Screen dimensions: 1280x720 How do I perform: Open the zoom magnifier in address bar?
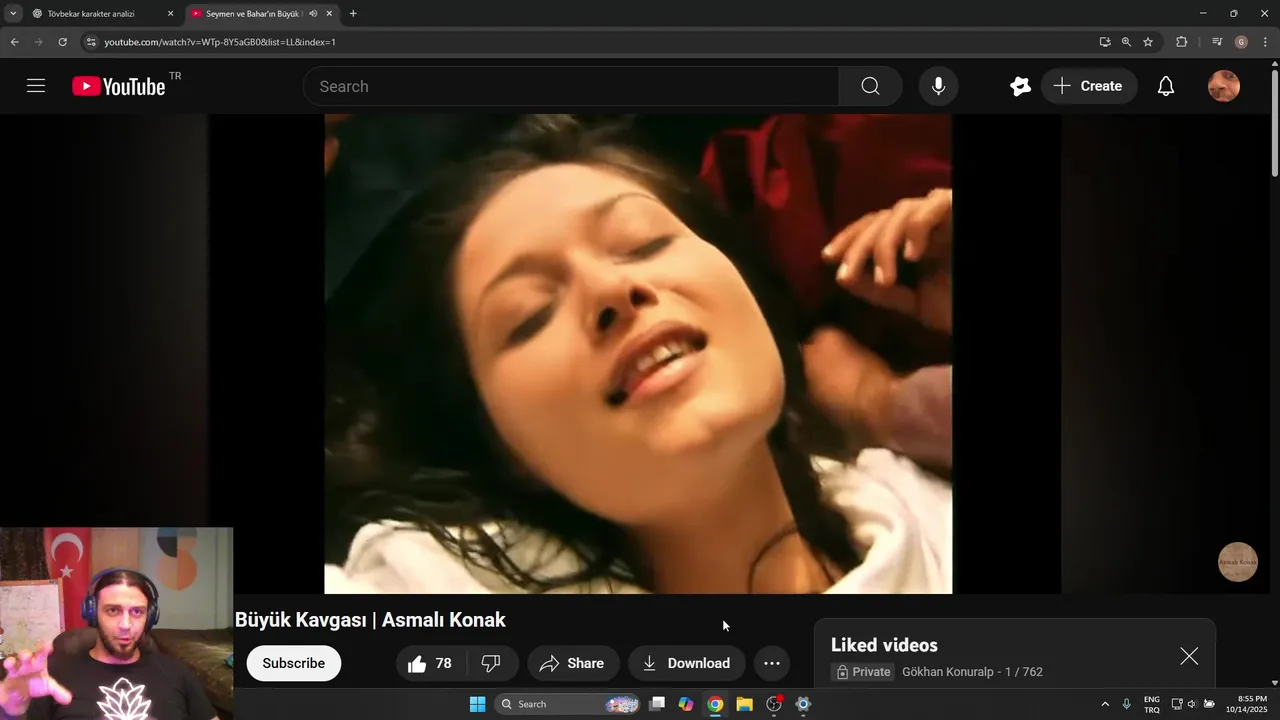coord(1126,42)
